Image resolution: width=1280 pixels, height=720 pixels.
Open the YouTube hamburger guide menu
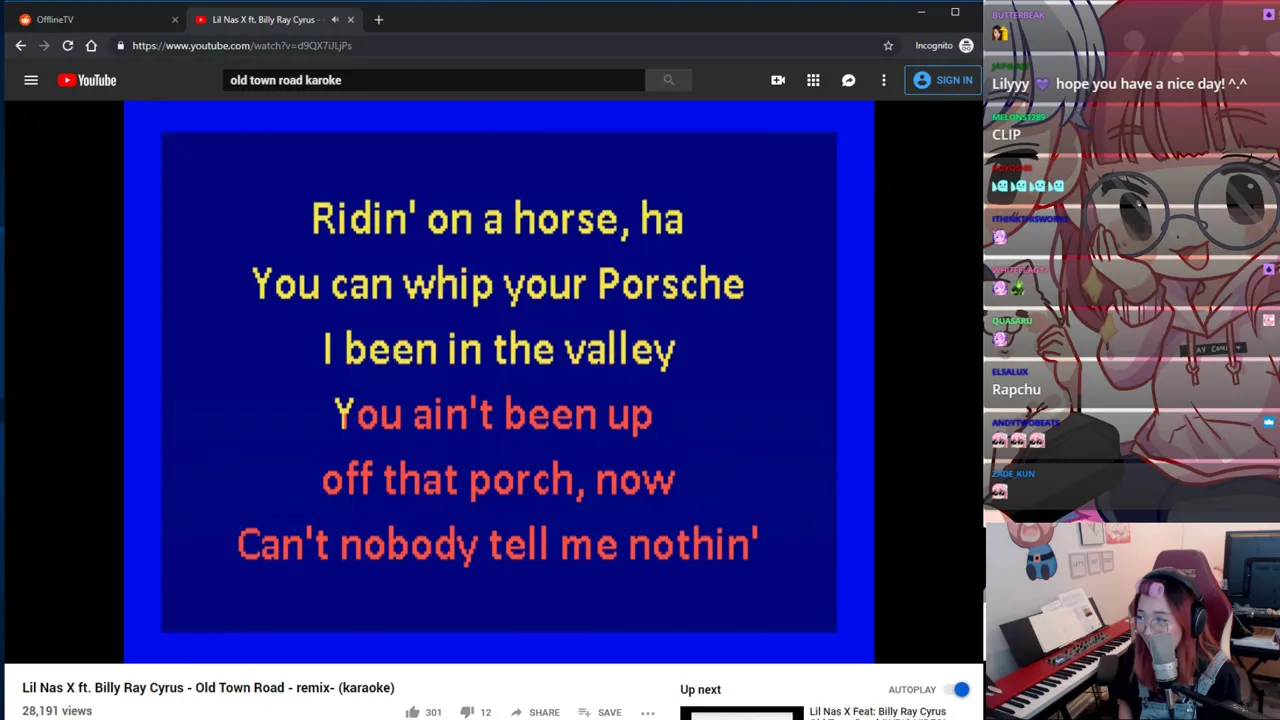[31, 80]
